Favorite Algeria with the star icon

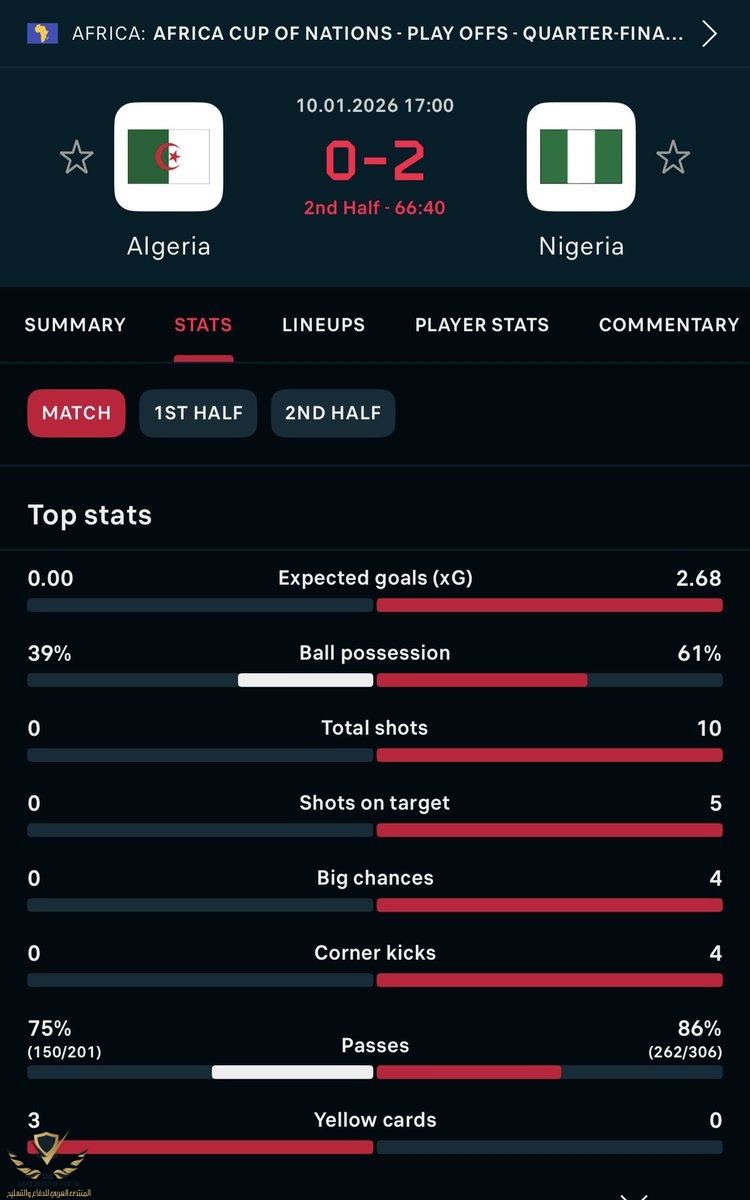pyautogui.click(x=77, y=158)
